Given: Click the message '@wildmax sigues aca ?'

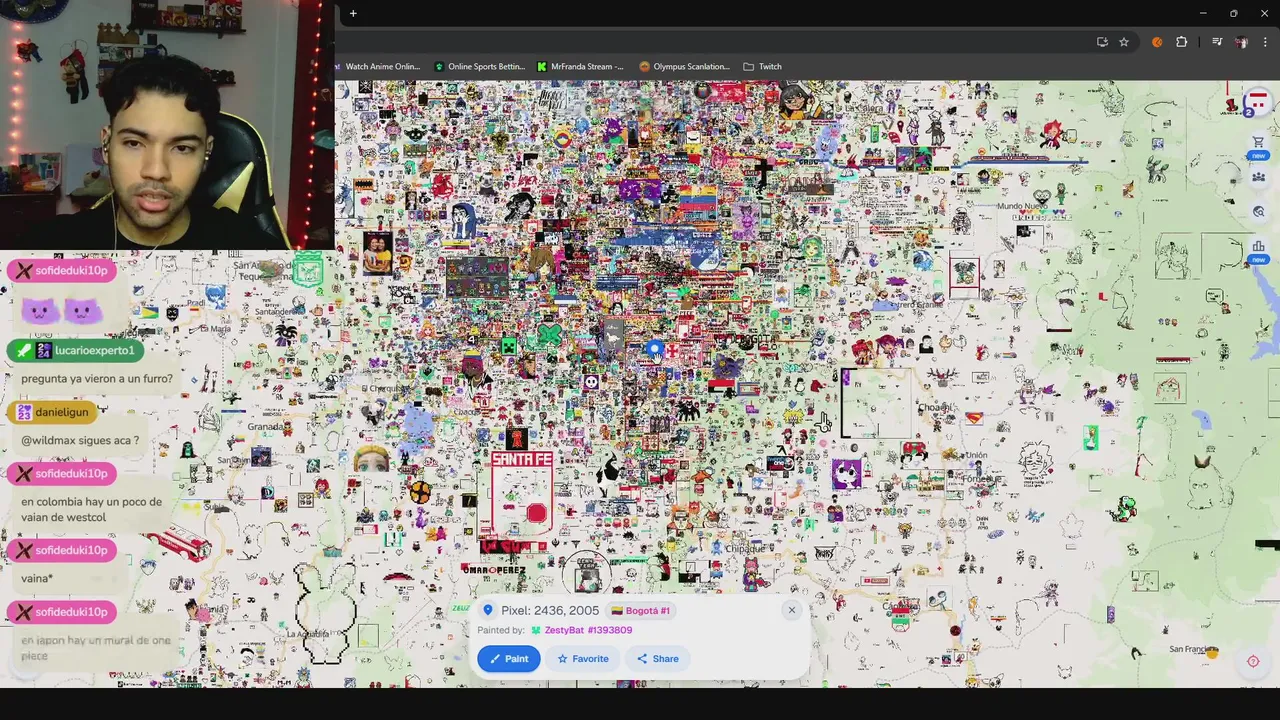Looking at the screenshot, I should (x=80, y=440).
